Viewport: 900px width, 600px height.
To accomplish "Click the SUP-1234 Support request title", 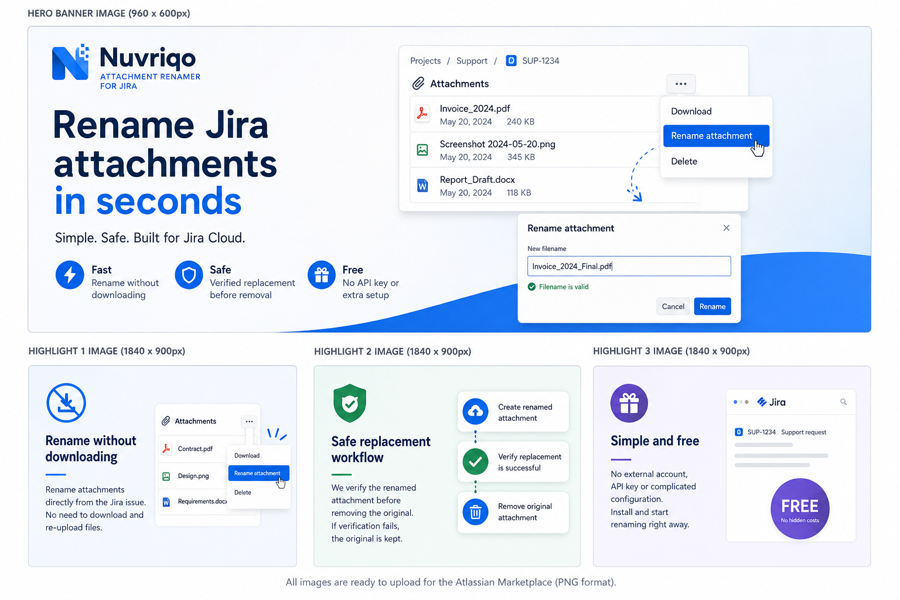I will pos(786,432).
